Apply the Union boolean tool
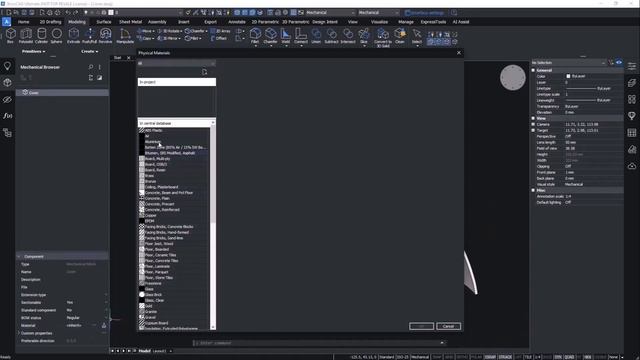This screenshot has width=640, height=360. [316, 36]
